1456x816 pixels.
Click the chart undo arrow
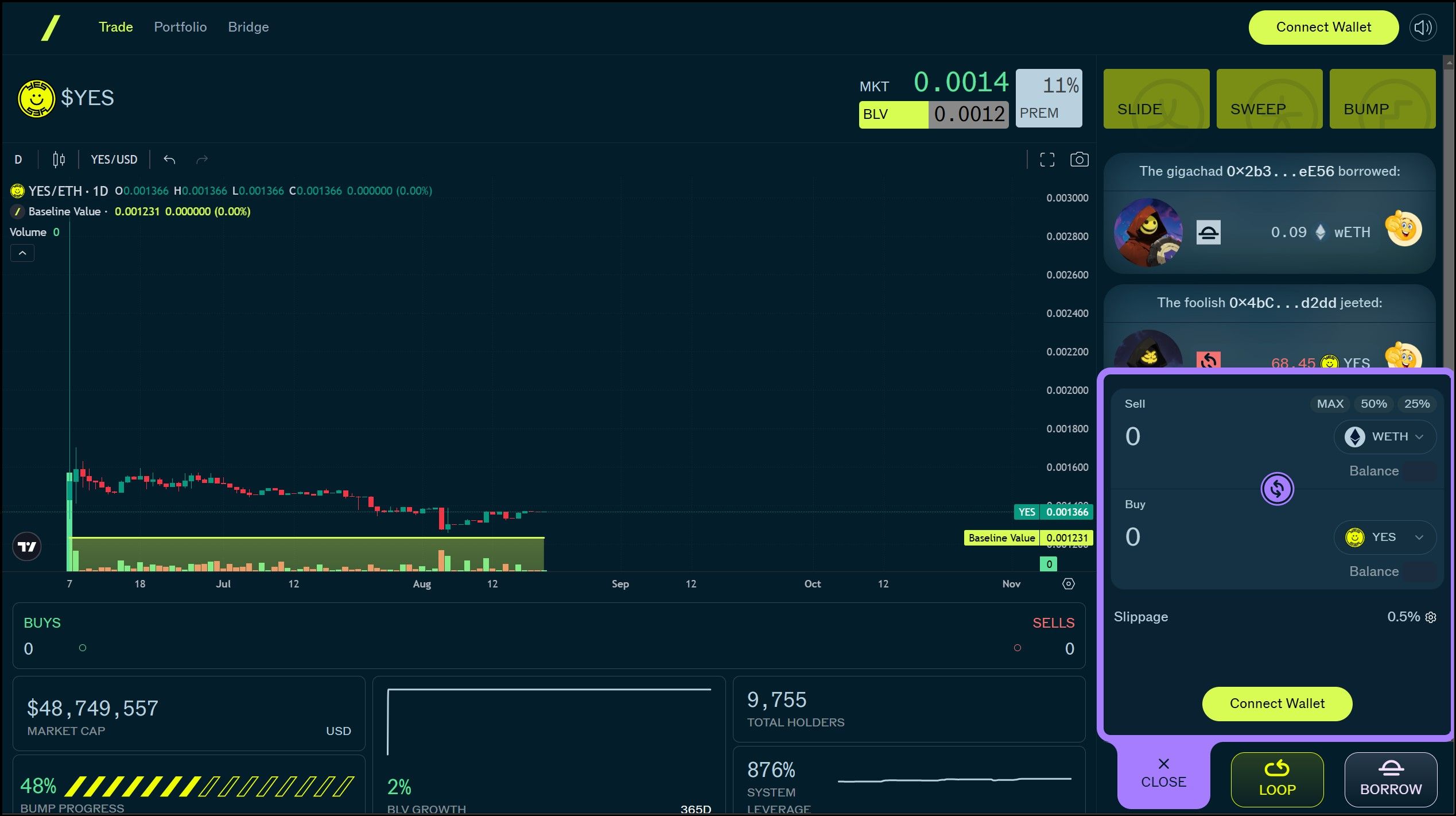169,160
